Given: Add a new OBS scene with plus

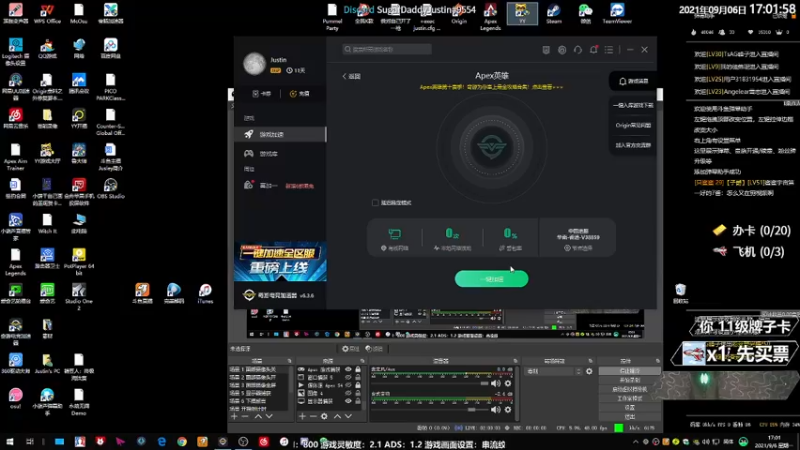Looking at the screenshot, I should [x=234, y=416].
